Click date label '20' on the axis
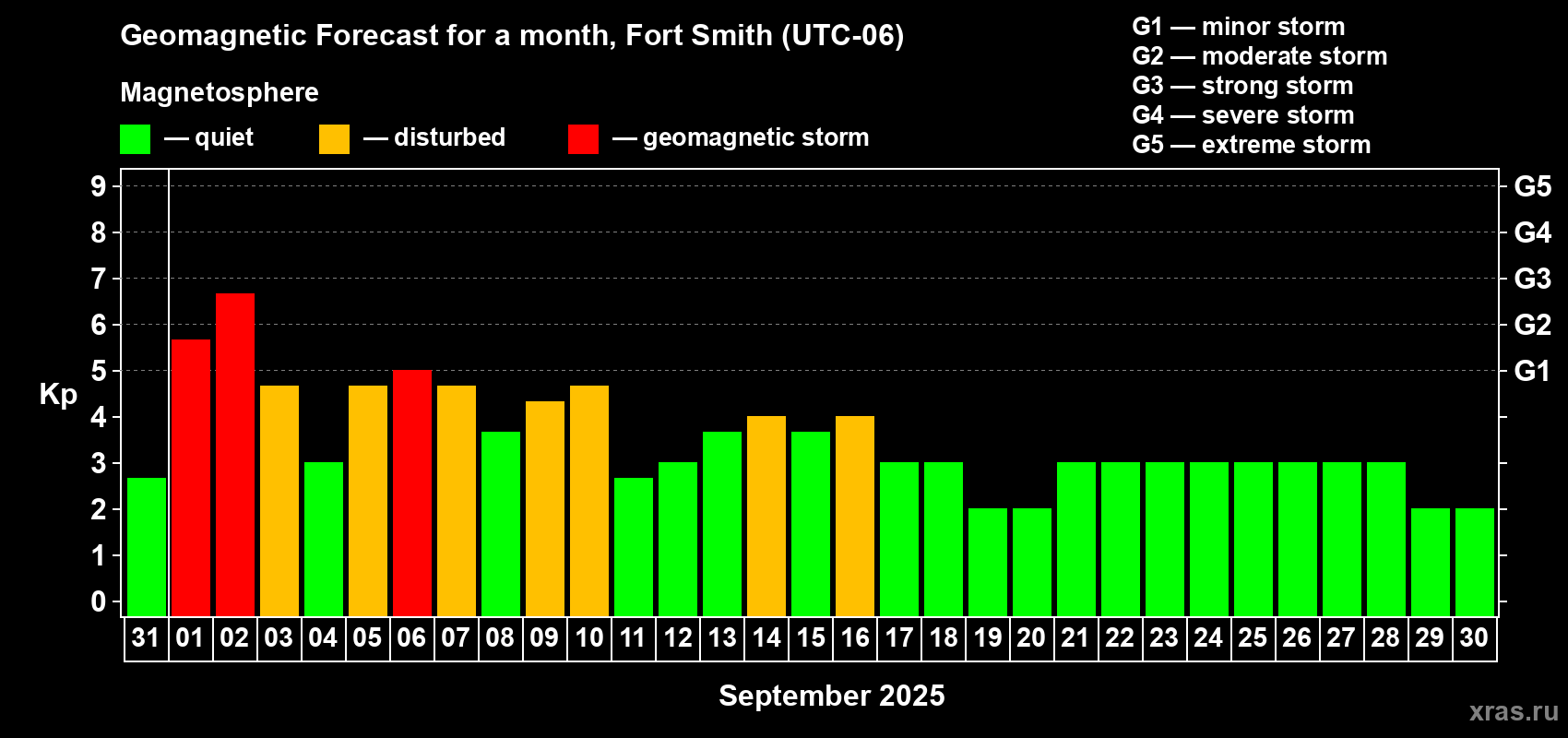This screenshot has width=1568, height=738. [x=1031, y=638]
